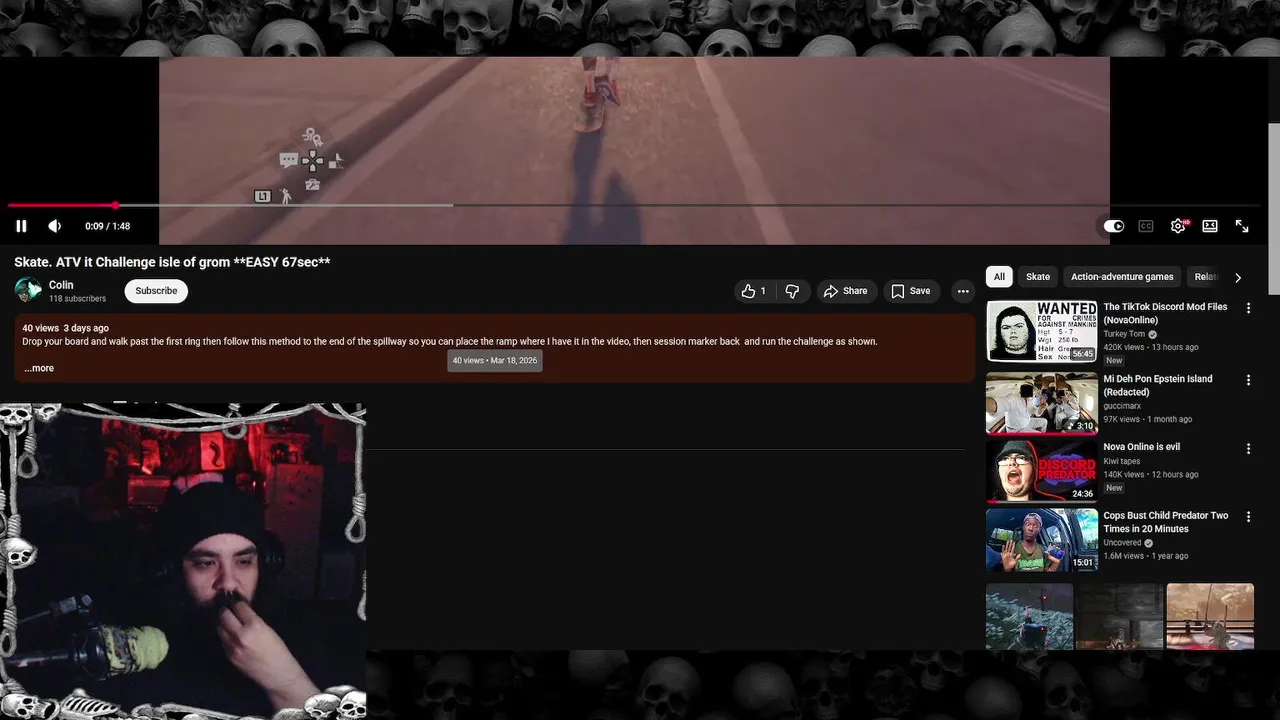
Task: Click the Turkey Tom channel name
Action: (x=1124, y=334)
